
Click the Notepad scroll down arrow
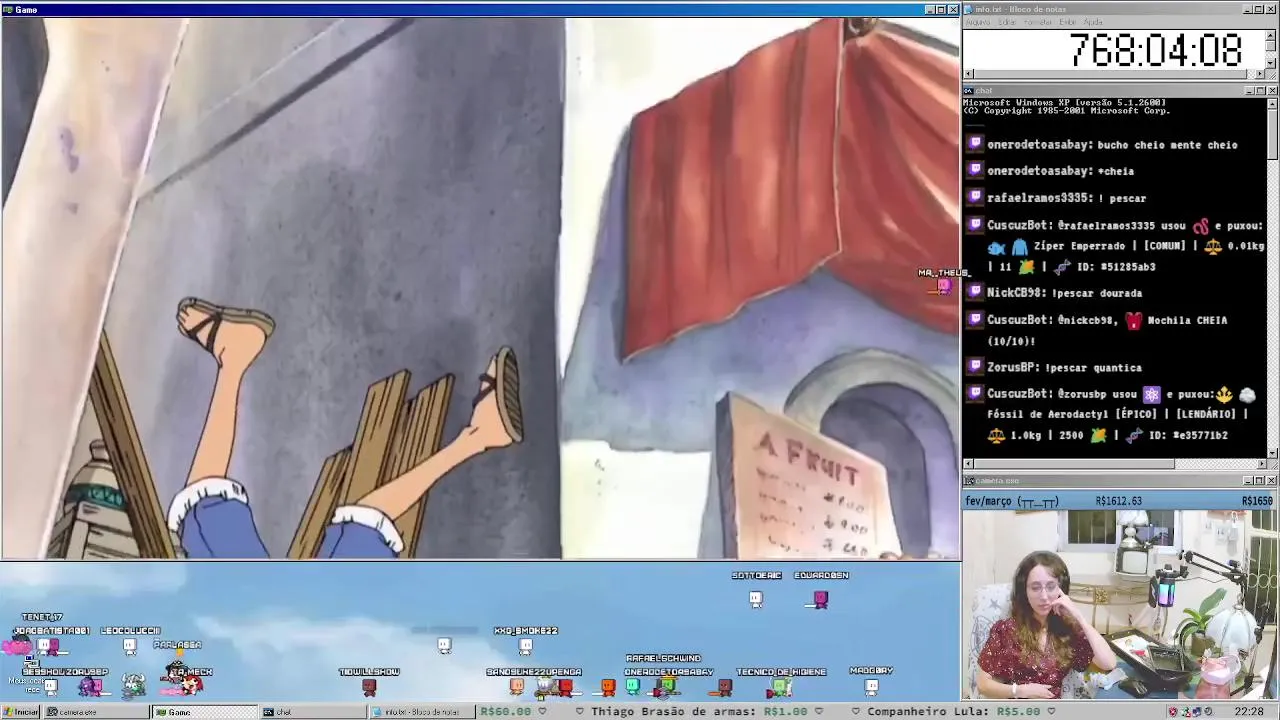(1271, 62)
